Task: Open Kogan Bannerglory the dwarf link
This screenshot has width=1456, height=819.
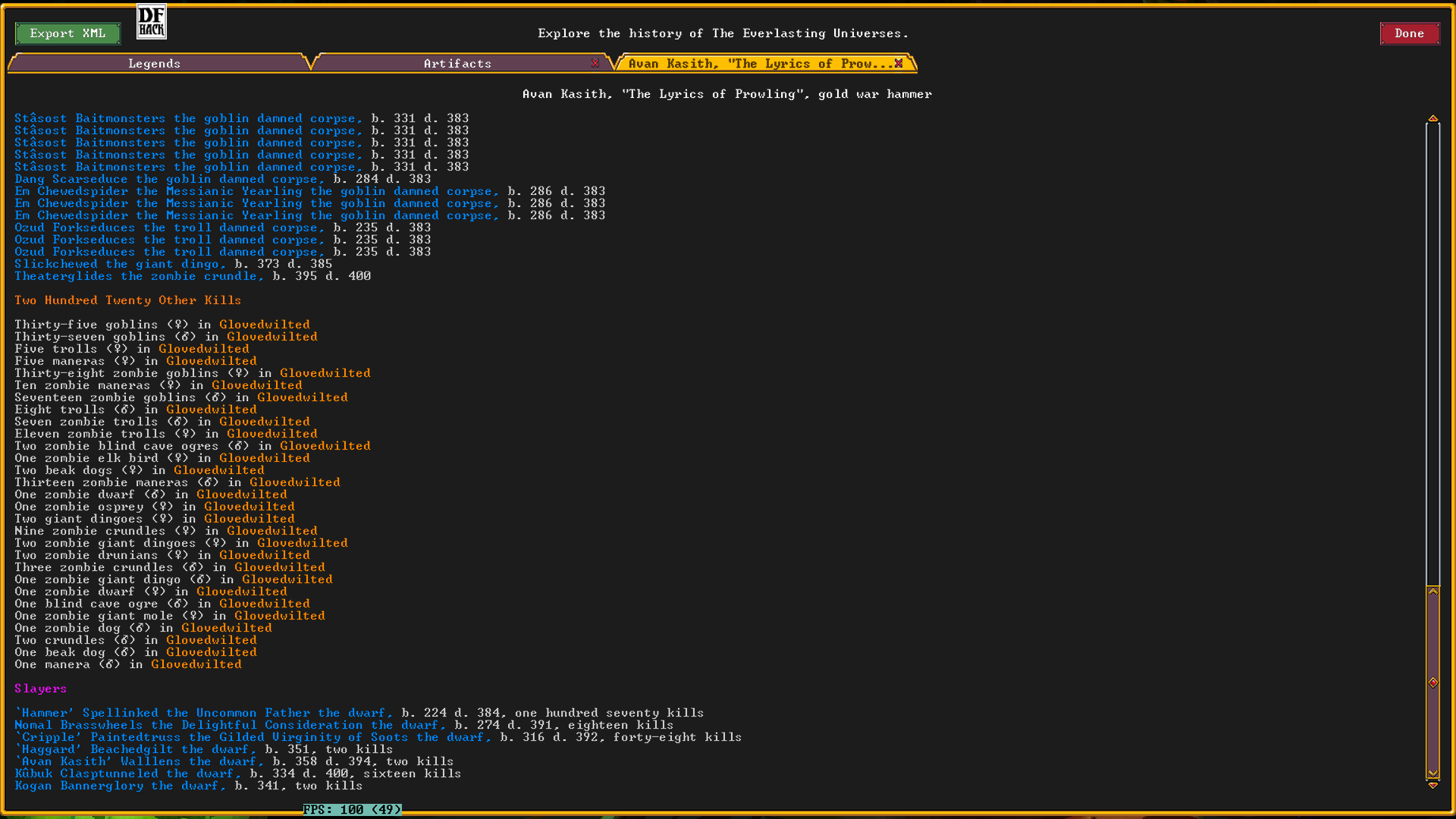Action: pyautogui.click(x=120, y=786)
